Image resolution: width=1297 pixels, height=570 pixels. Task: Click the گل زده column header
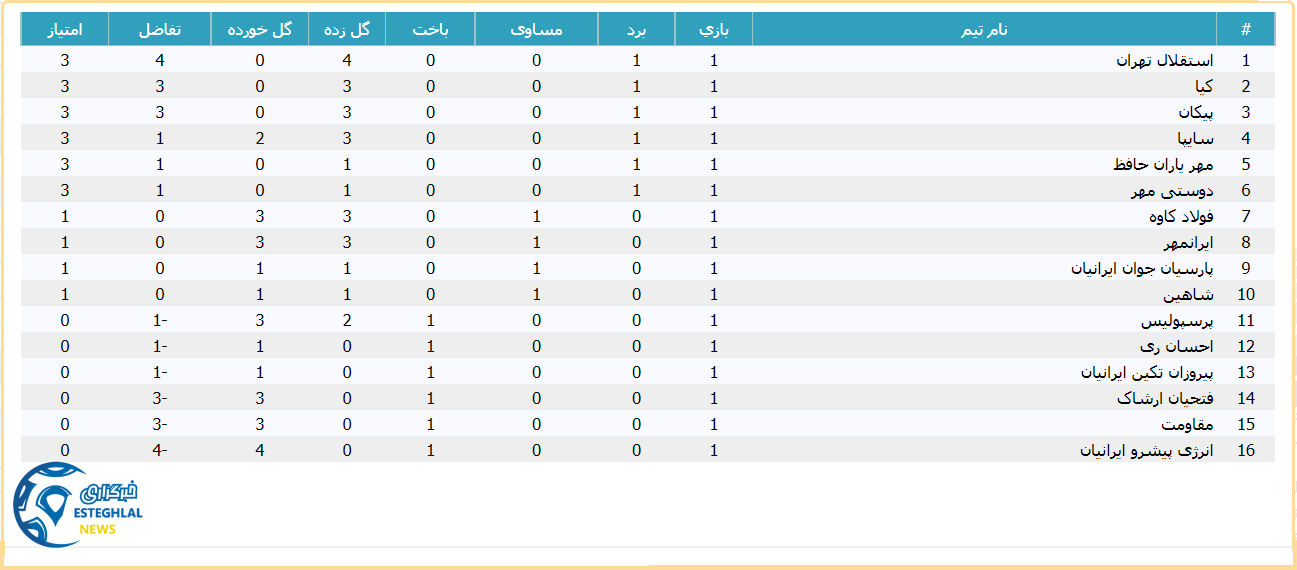[x=347, y=30]
